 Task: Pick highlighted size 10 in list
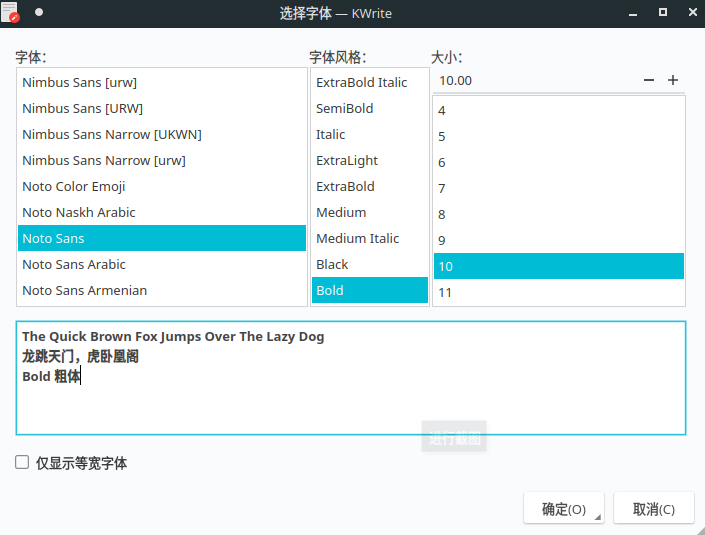[559, 266]
